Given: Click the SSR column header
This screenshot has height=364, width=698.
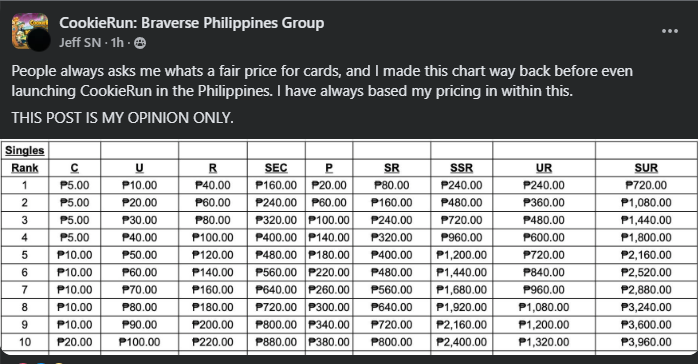Looking at the screenshot, I should (x=461, y=168).
